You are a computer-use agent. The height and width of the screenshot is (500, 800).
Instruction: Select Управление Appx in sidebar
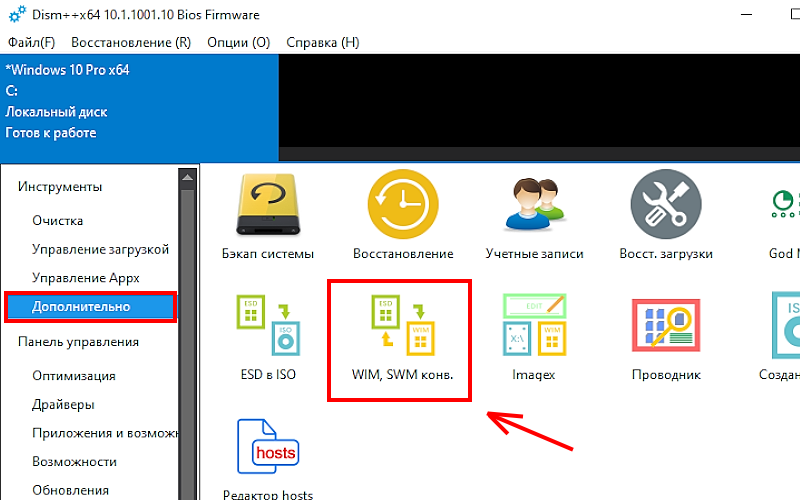(86, 278)
